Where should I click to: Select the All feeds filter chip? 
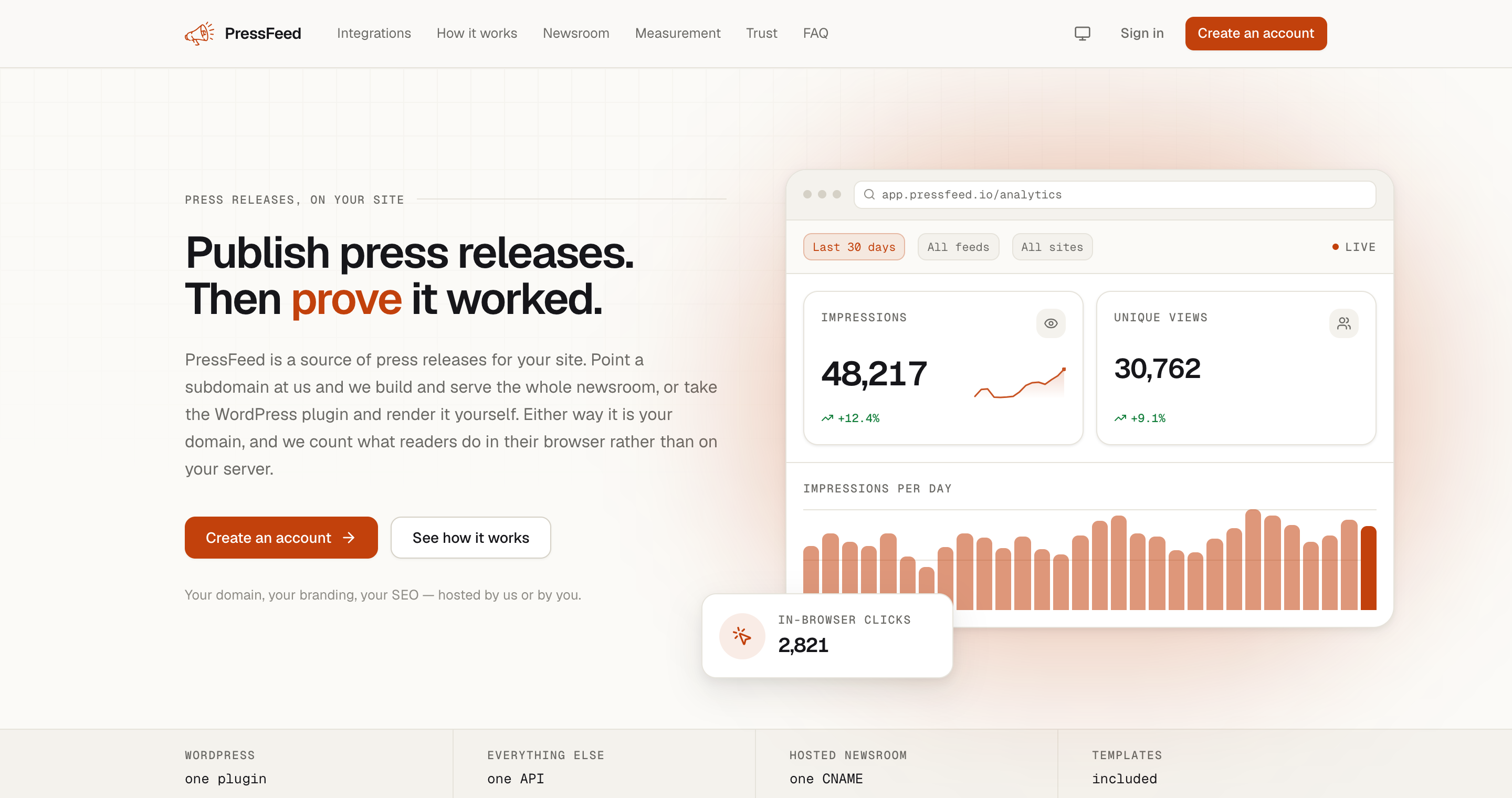(x=958, y=247)
